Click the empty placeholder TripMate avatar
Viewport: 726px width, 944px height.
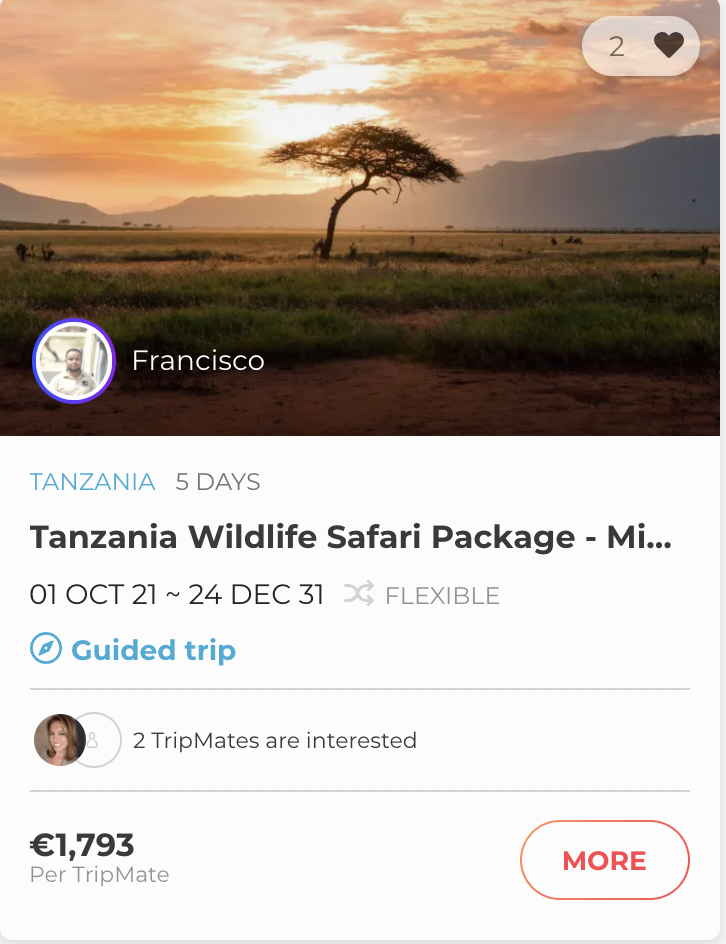click(98, 740)
